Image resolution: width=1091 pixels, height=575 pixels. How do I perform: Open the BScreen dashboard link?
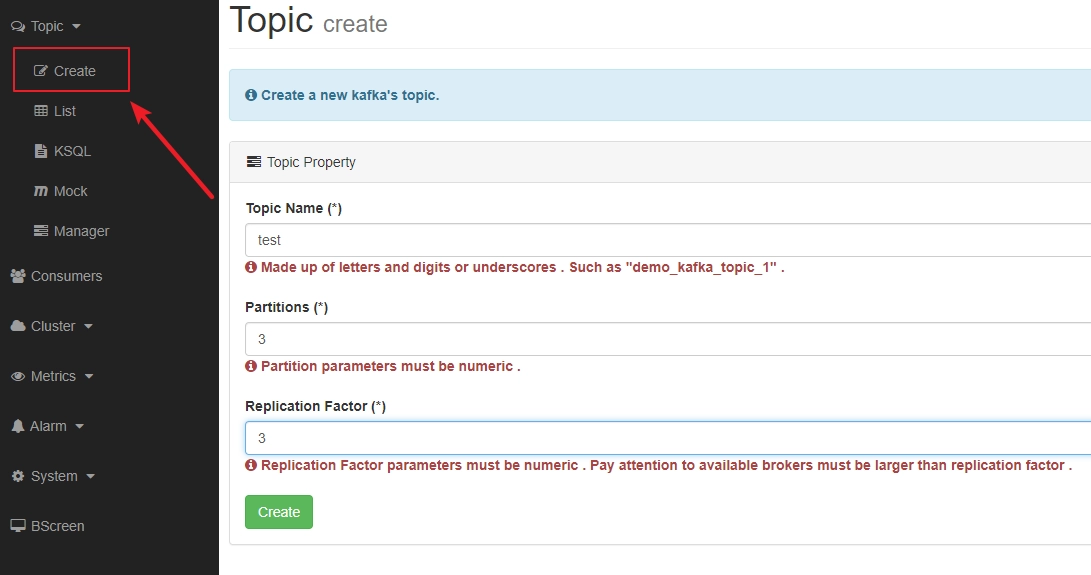pos(47,526)
